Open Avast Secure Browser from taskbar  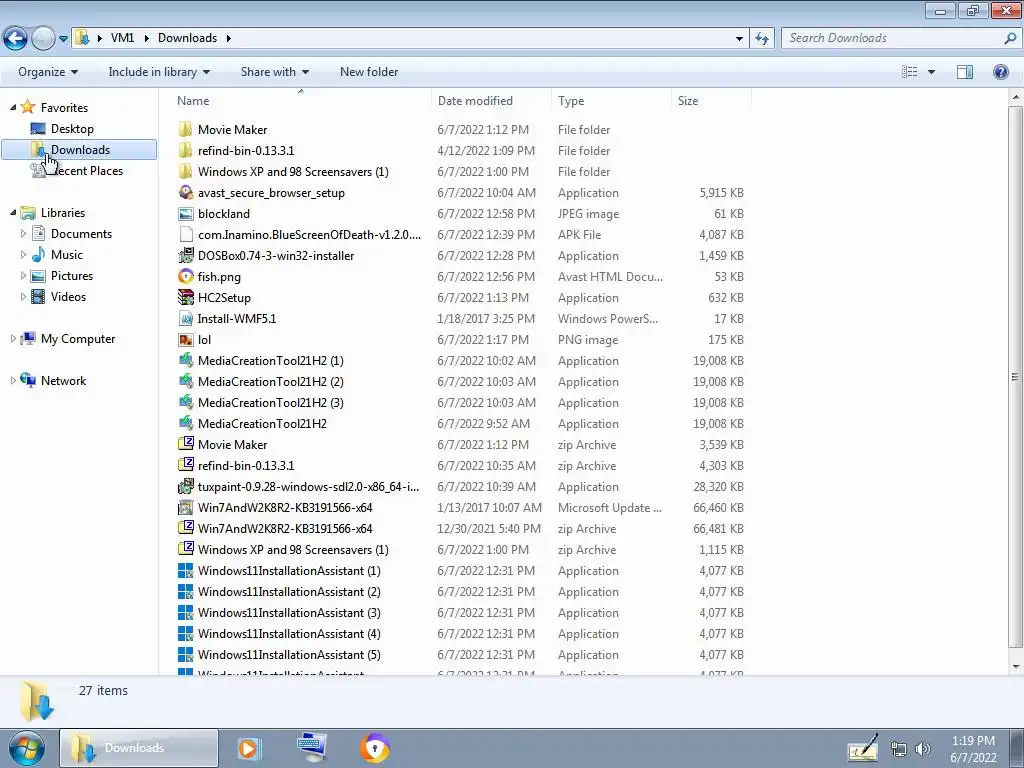(375, 748)
